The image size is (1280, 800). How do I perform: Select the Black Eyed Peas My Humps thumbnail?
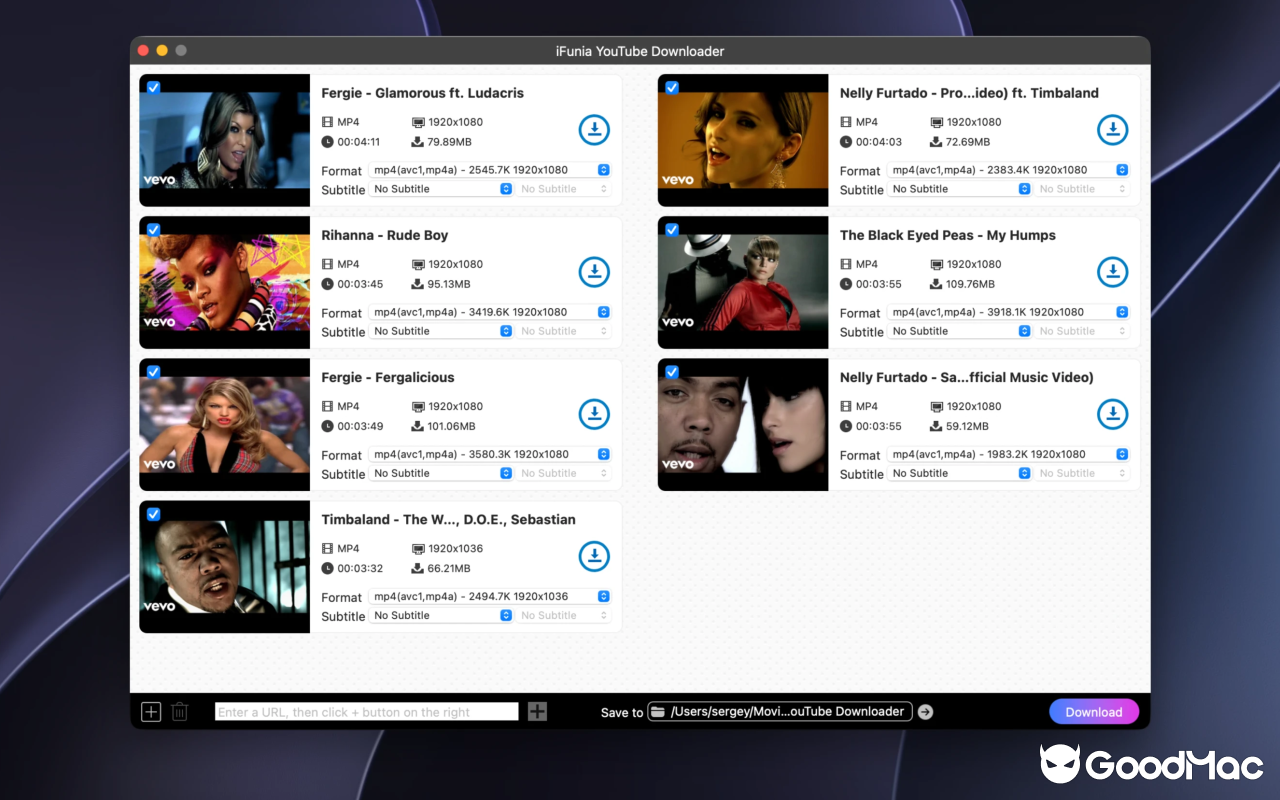click(x=743, y=282)
